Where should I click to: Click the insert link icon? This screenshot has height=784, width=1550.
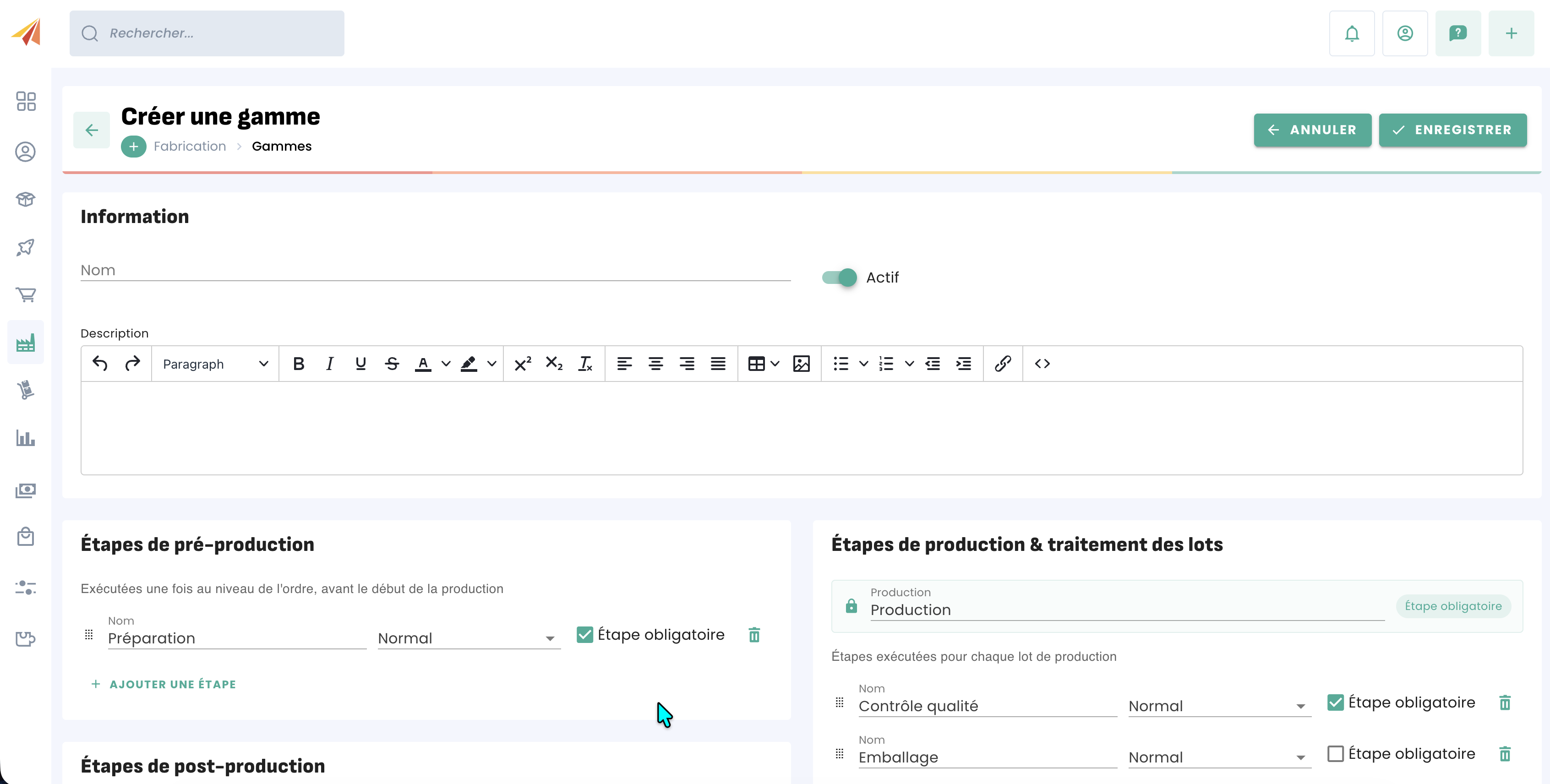[x=1003, y=364]
